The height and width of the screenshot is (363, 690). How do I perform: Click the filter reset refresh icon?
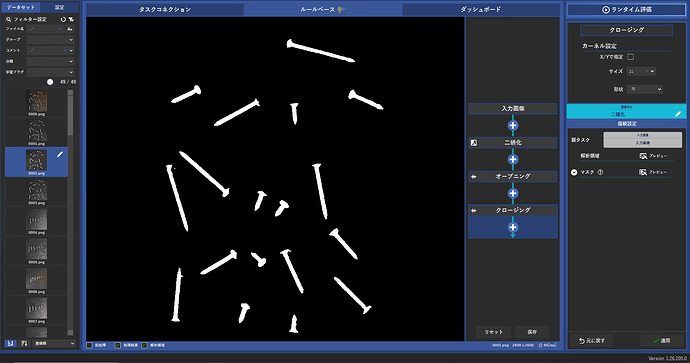tap(63, 19)
